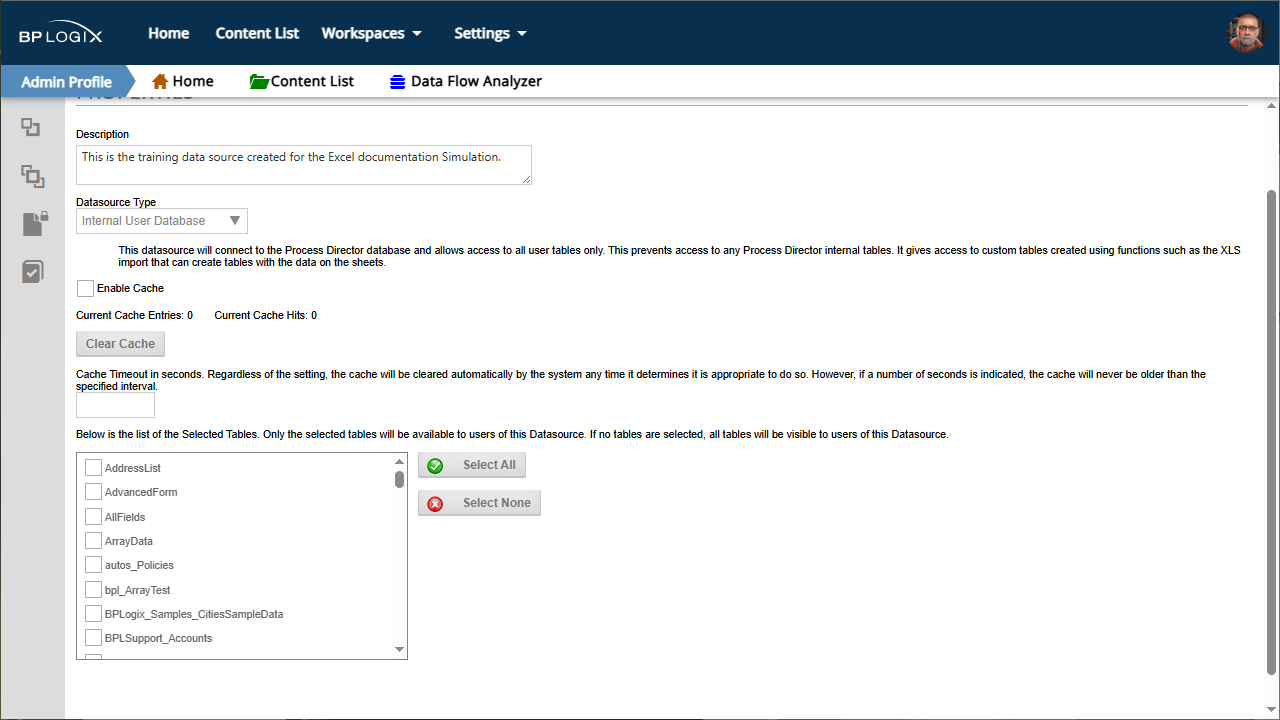This screenshot has width=1280, height=720.
Task: Check the AdvancedForm table checkbox
Action: pyautogui.click(x=93, y=491)
